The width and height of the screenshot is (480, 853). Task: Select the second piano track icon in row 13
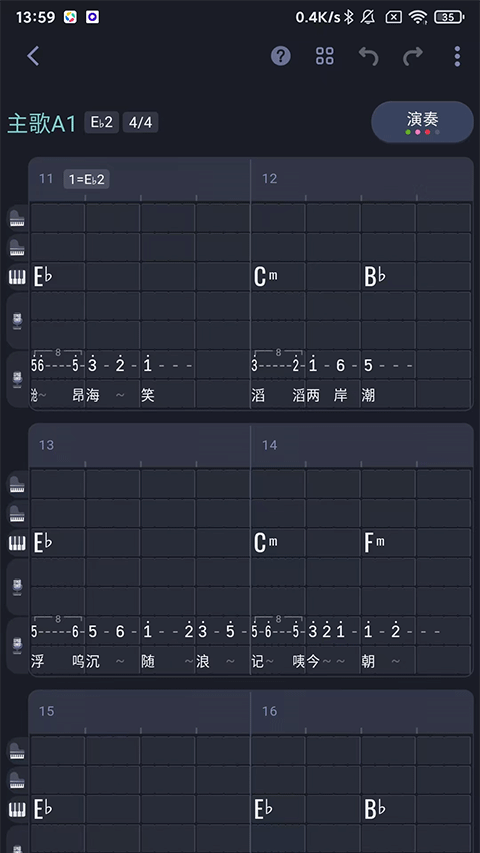coord(17,514)
